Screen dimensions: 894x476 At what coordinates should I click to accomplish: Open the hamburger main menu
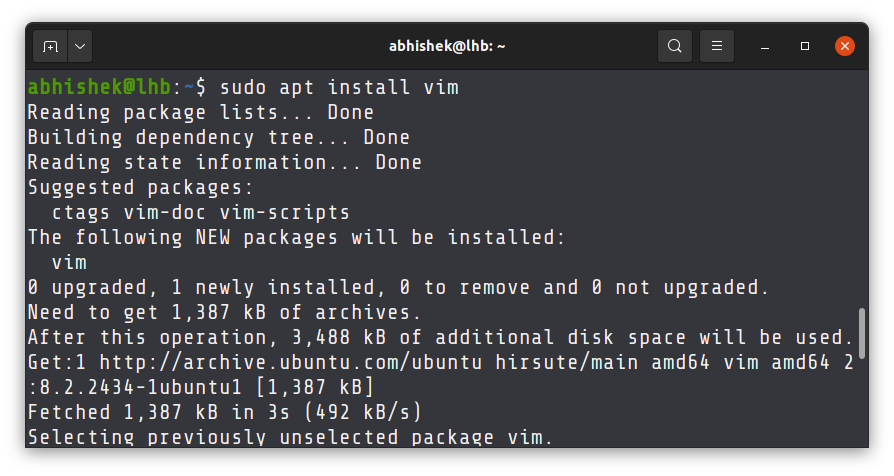pos(716,46)
